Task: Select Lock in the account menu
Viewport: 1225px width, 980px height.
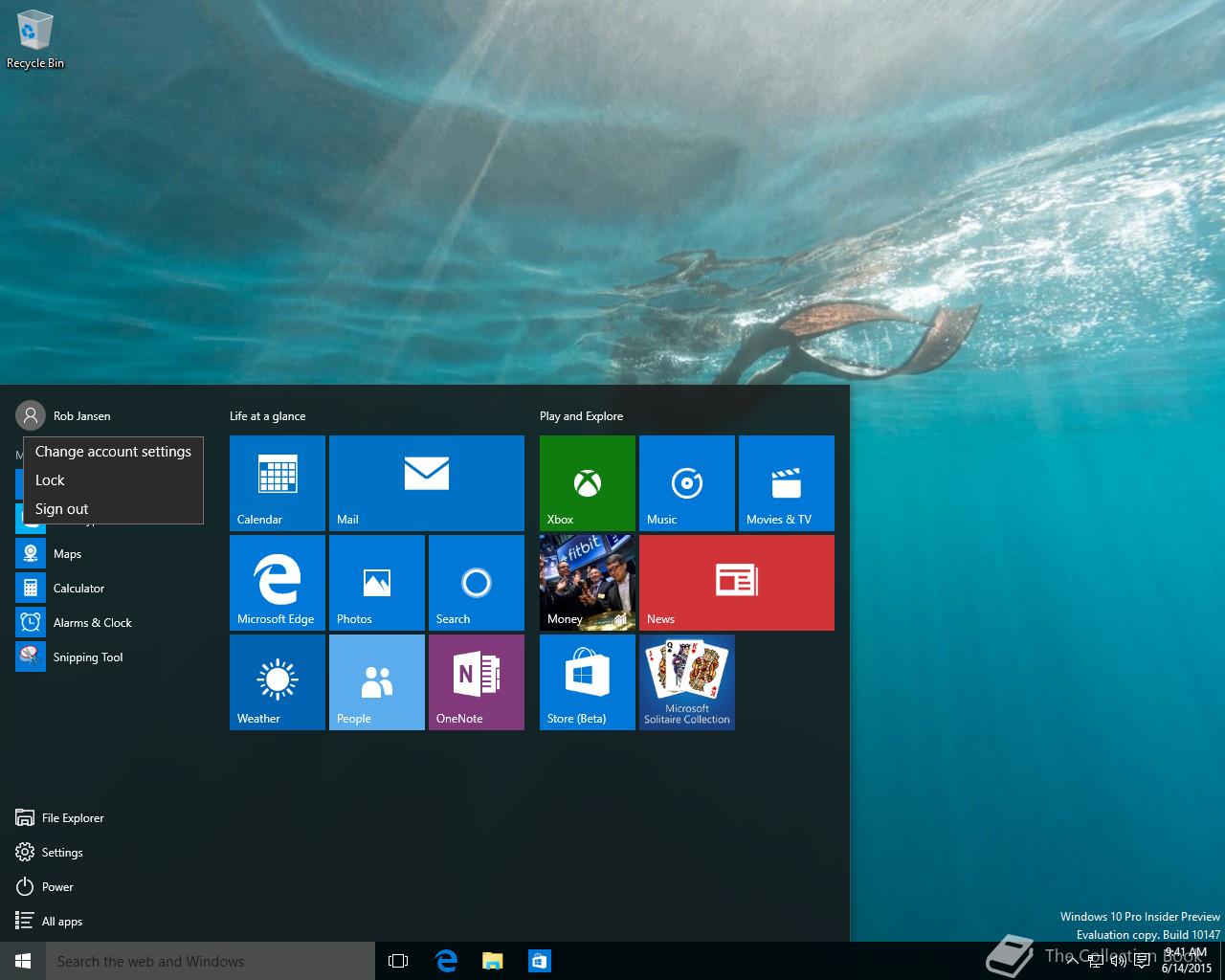Action: [50, 479]
